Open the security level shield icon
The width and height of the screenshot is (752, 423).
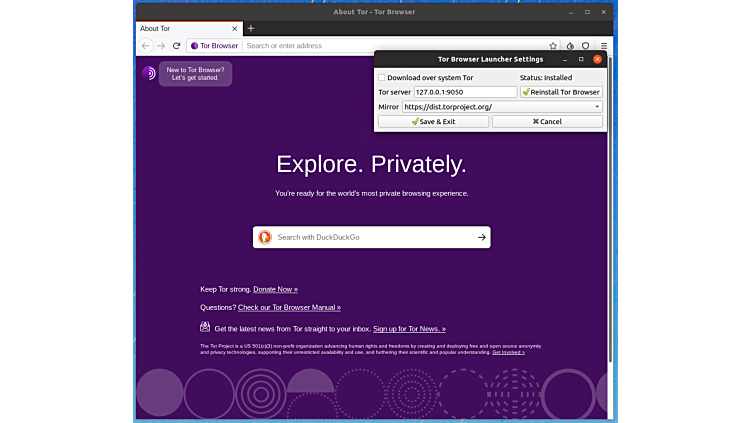[x=586, y=46]
